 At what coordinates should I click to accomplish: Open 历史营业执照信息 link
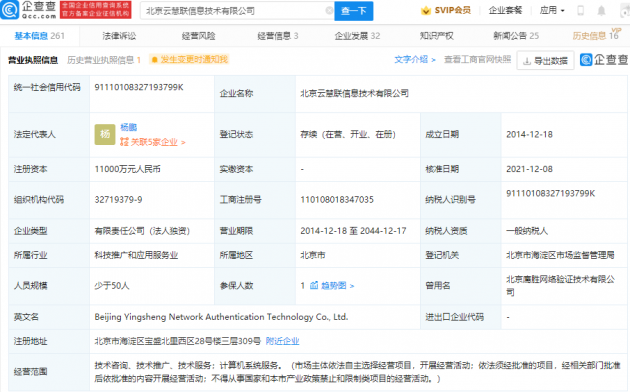point(104,60)
